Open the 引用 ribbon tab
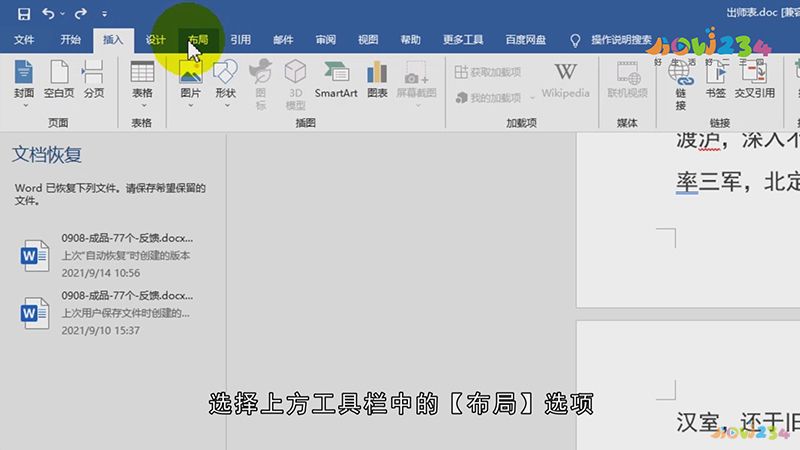The image size is (800, 450). click(240, 40)
